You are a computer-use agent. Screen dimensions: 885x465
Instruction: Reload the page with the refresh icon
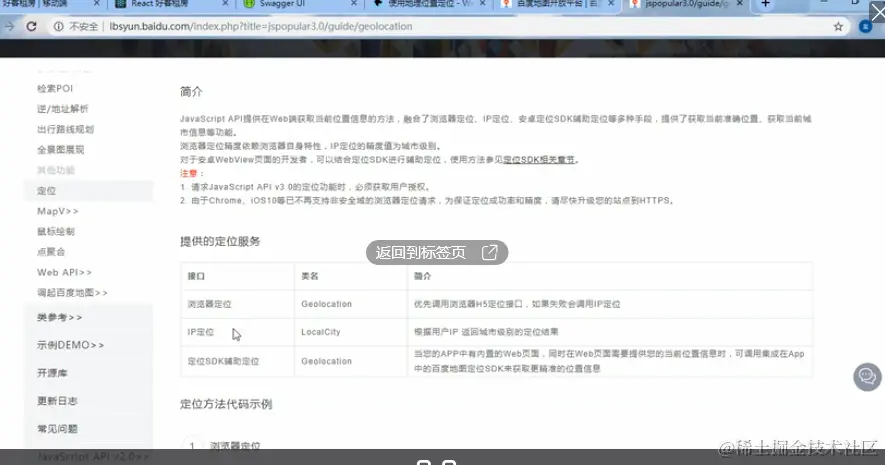(x=32, y=27)
